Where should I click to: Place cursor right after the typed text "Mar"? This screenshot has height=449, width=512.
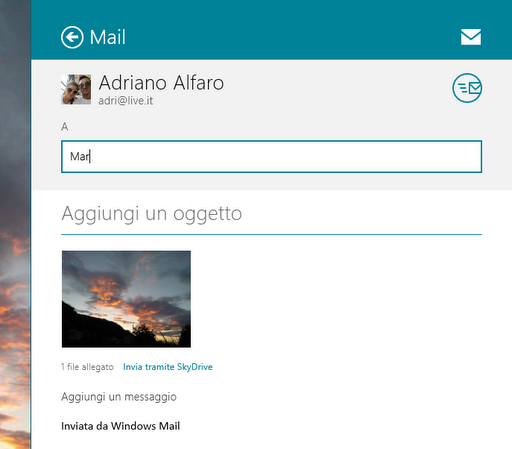point(90,156)
